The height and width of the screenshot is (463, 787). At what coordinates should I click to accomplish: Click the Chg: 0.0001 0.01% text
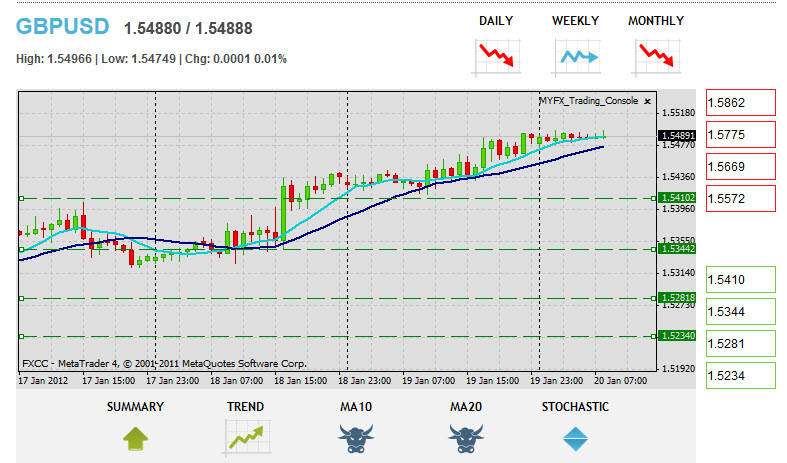coord(236,59)
